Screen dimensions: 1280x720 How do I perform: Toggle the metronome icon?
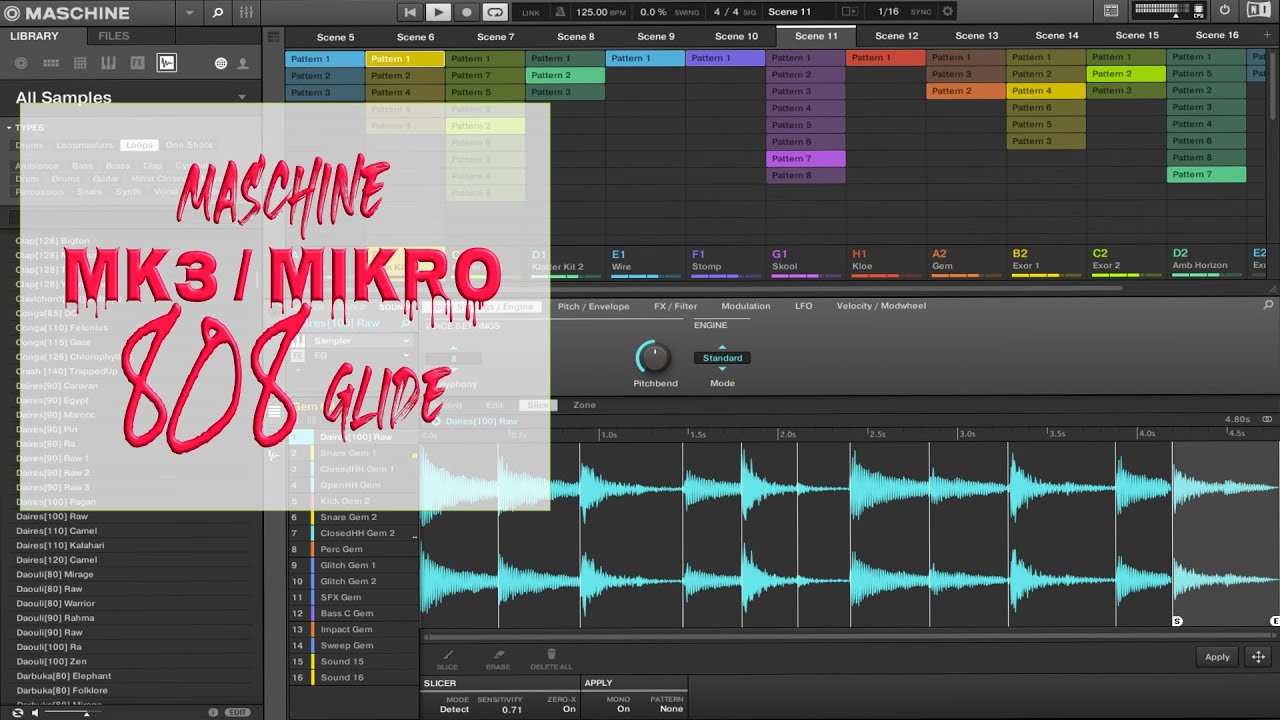click(562, 12)
